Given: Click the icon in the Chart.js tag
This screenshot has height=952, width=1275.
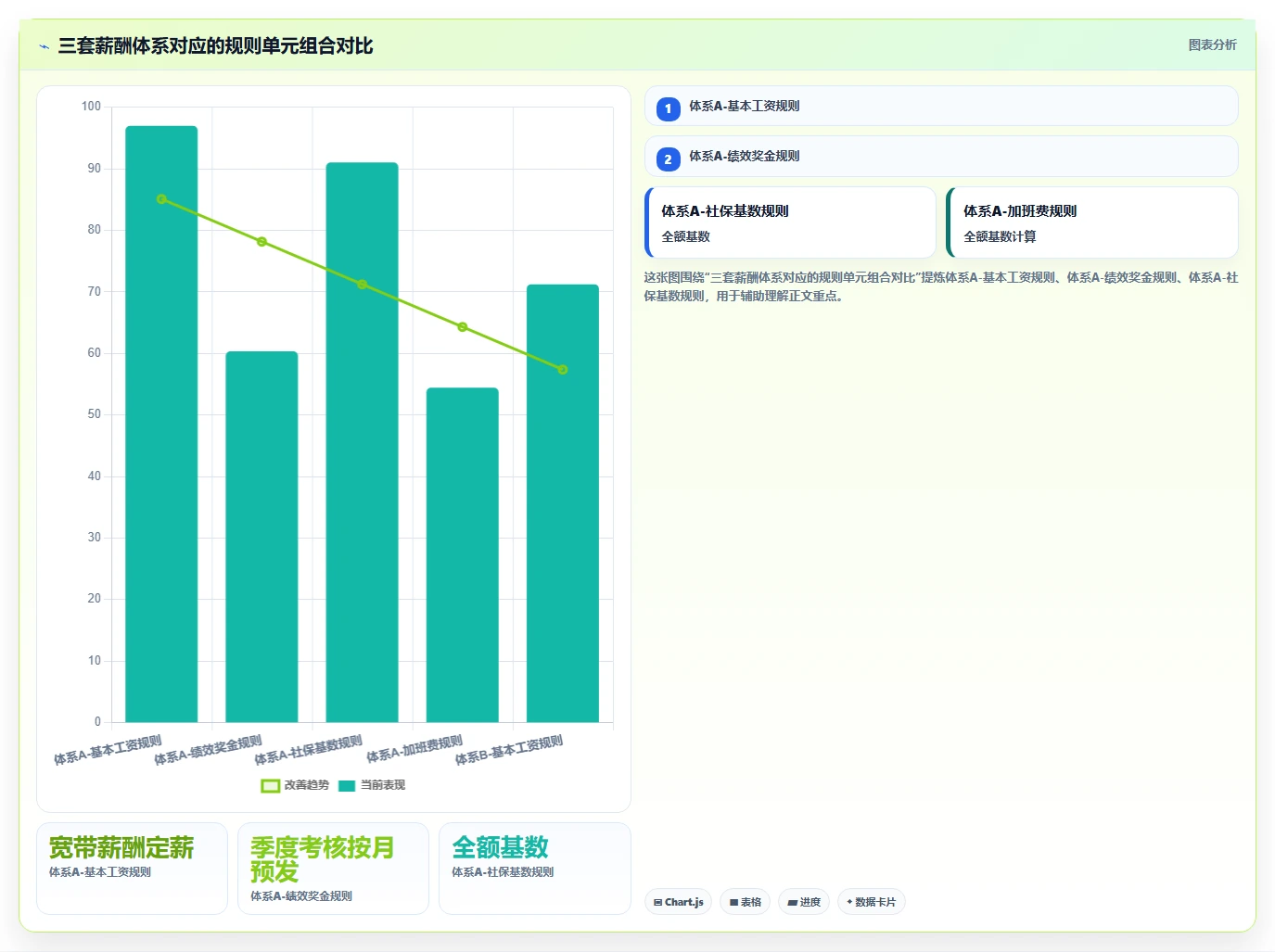Looking at the screenshot, I should (657, 902).
